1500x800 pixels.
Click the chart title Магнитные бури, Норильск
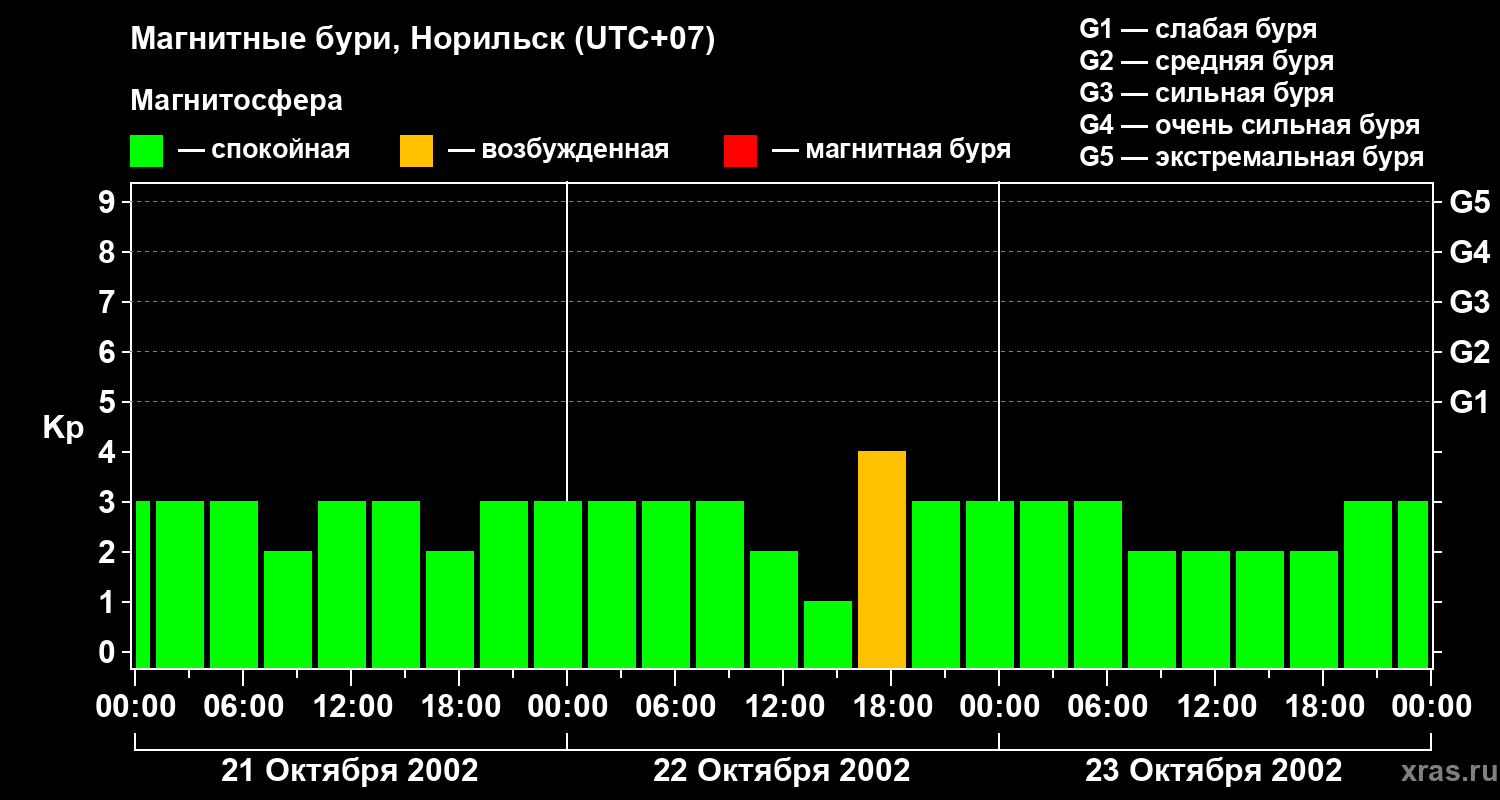(x=423, y=41)
